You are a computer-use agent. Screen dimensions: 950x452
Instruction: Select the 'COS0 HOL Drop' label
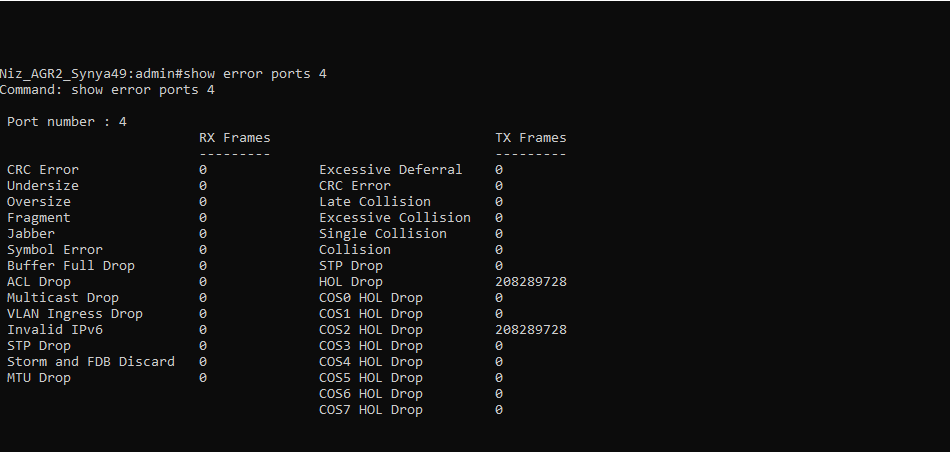point(371,297)
